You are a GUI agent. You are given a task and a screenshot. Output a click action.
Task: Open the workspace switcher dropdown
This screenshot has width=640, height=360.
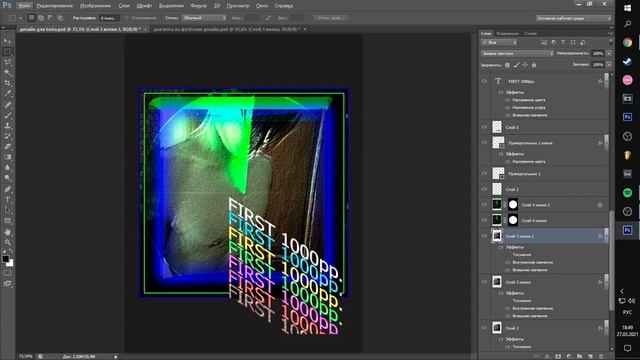[573, 18]
